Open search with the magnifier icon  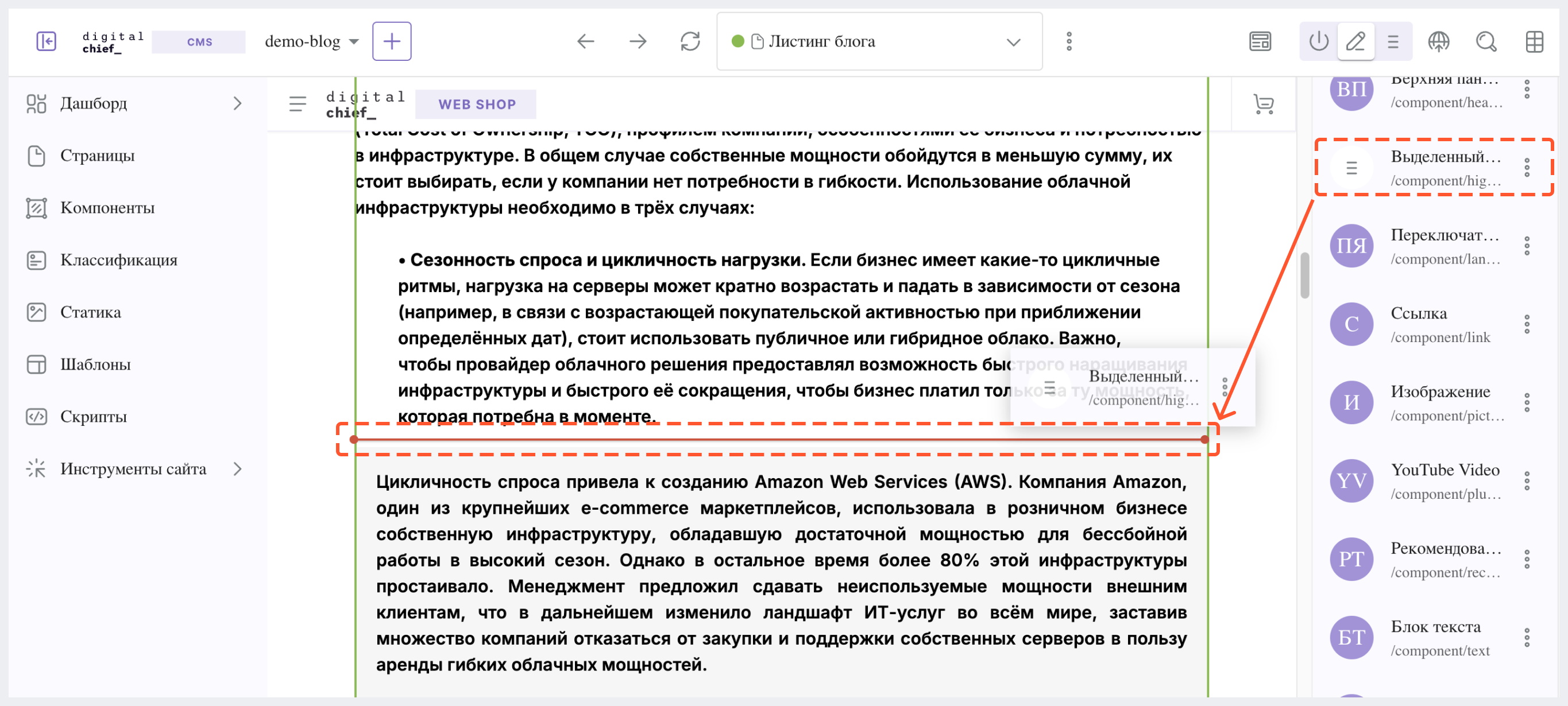pos(1486,41)
